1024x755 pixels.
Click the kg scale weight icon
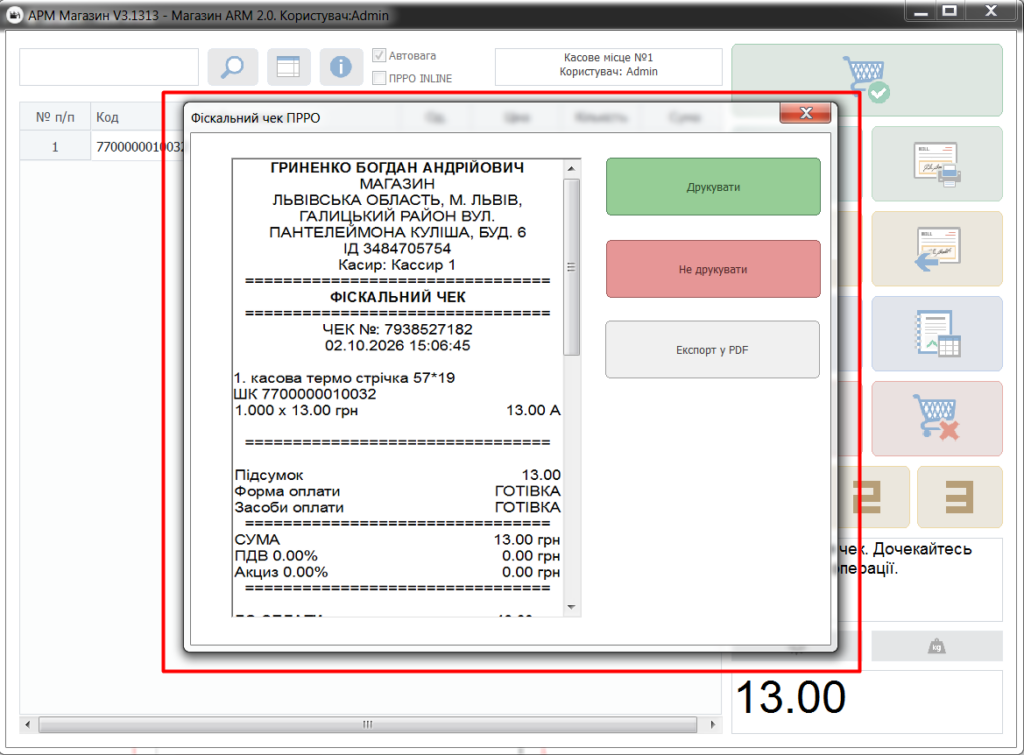point(936,647)
